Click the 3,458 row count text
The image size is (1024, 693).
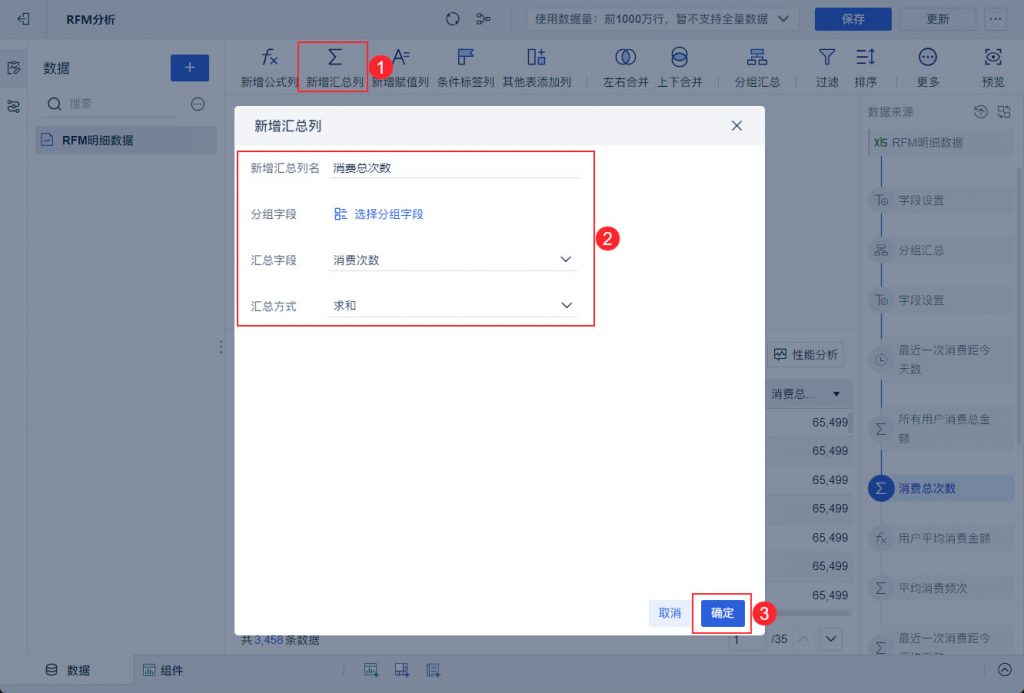[268, 640]
